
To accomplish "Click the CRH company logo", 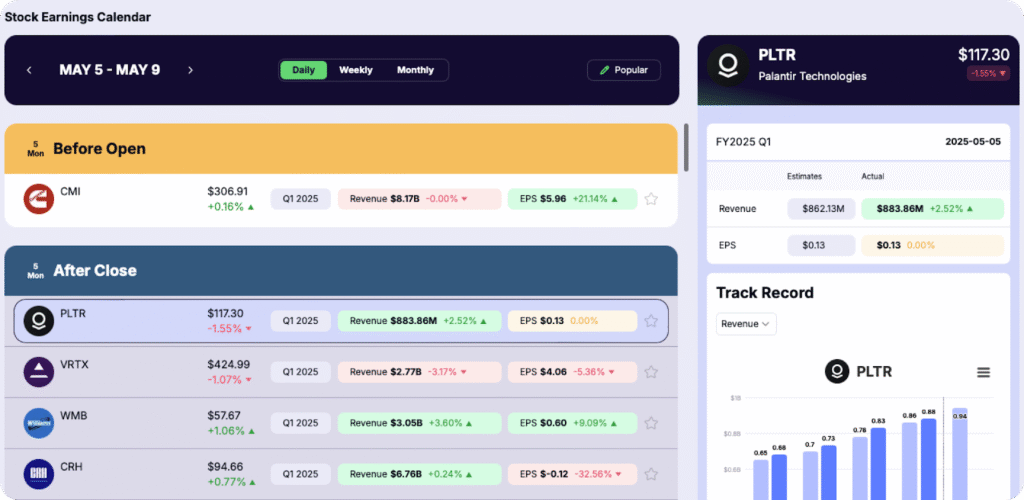I will click(x=39, y=474).
